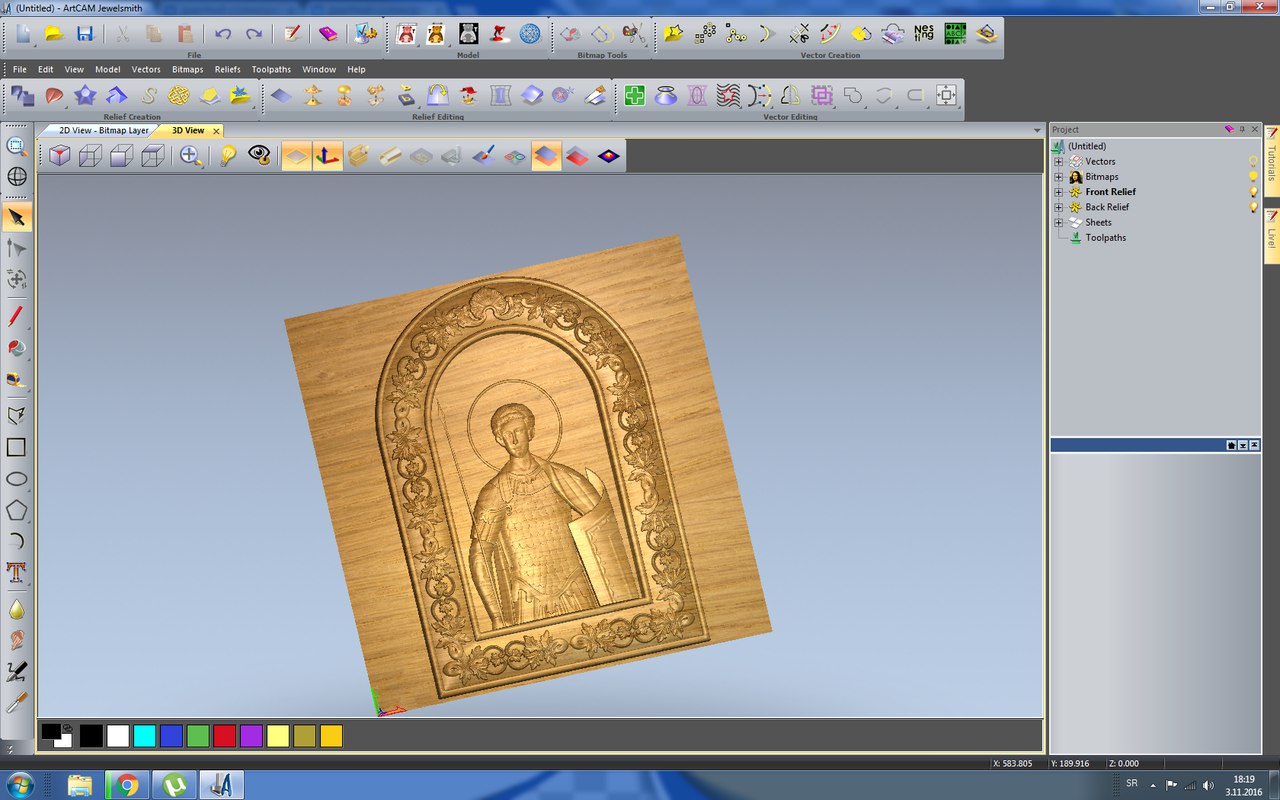Pick the cyan color swatch

coord(144,736)
